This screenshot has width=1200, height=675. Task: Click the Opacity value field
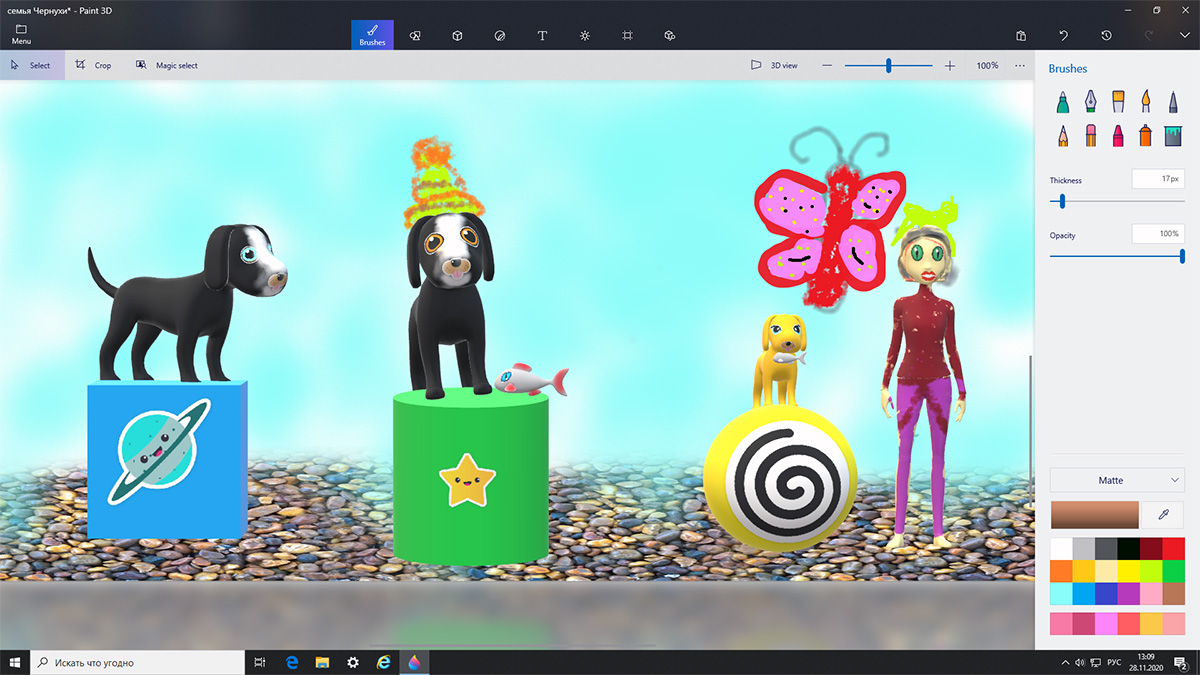point(1158,233)
